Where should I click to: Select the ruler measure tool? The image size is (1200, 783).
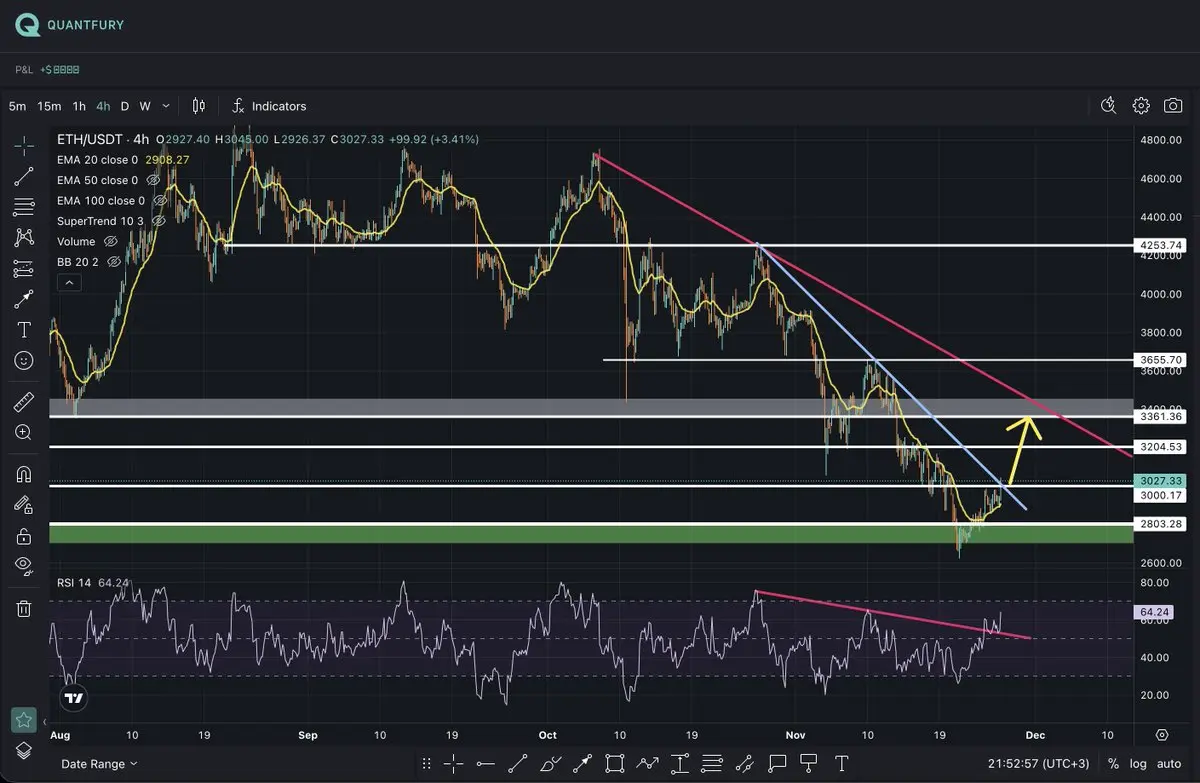24,403
